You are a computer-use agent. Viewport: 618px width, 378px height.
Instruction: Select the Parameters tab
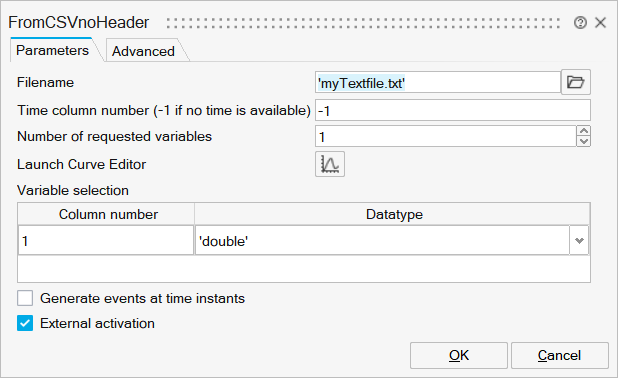(52, 50)
